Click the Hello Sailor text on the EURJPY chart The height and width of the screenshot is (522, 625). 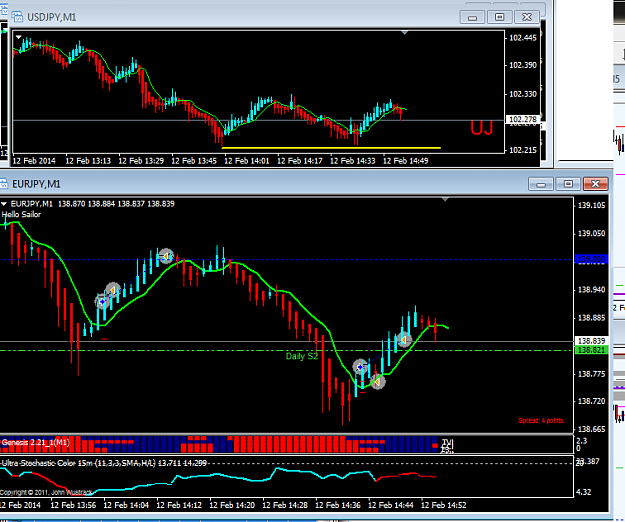point(21,214)
